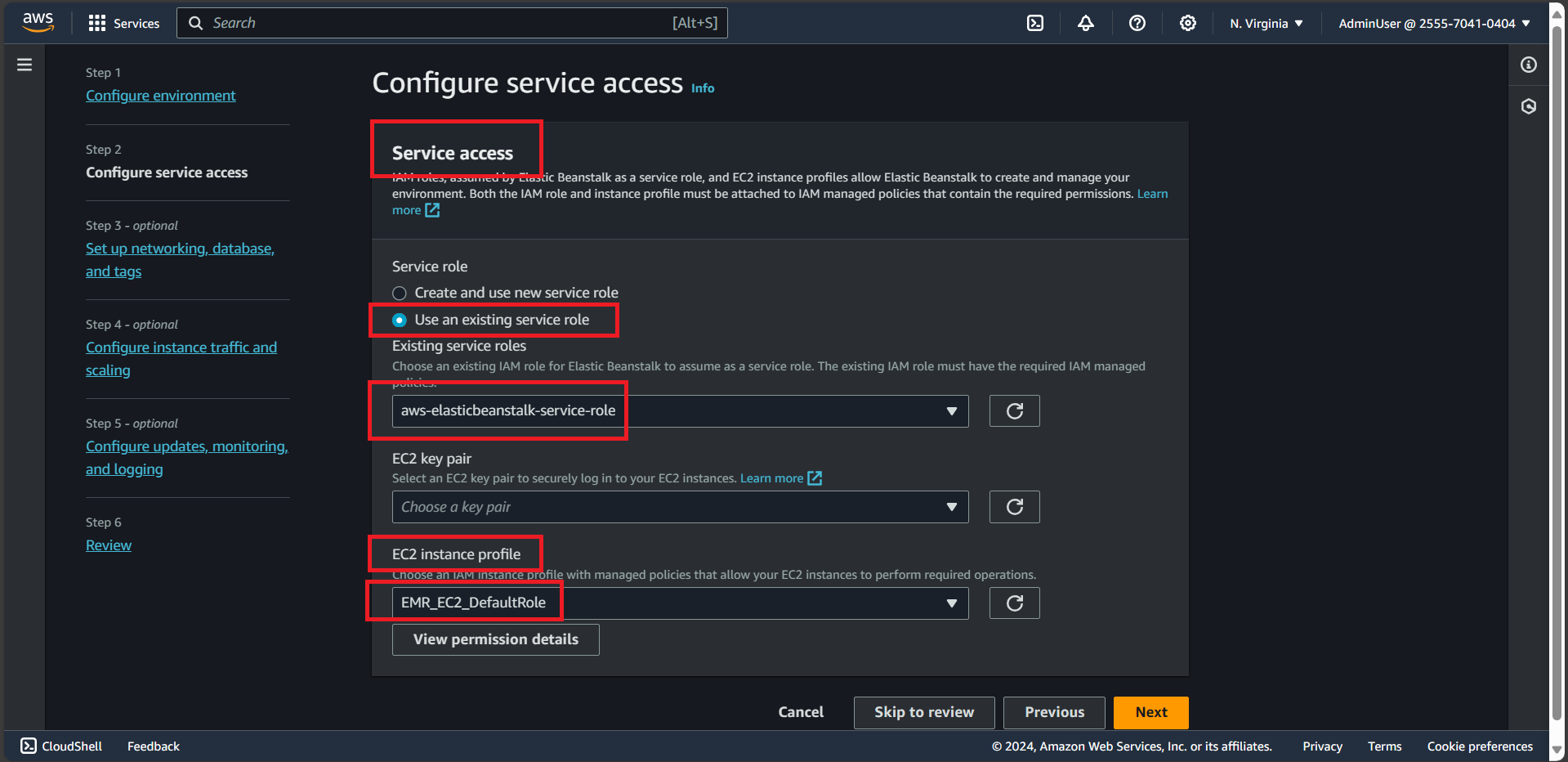
Task: Click Skip to review
Action: click(924, 713)
